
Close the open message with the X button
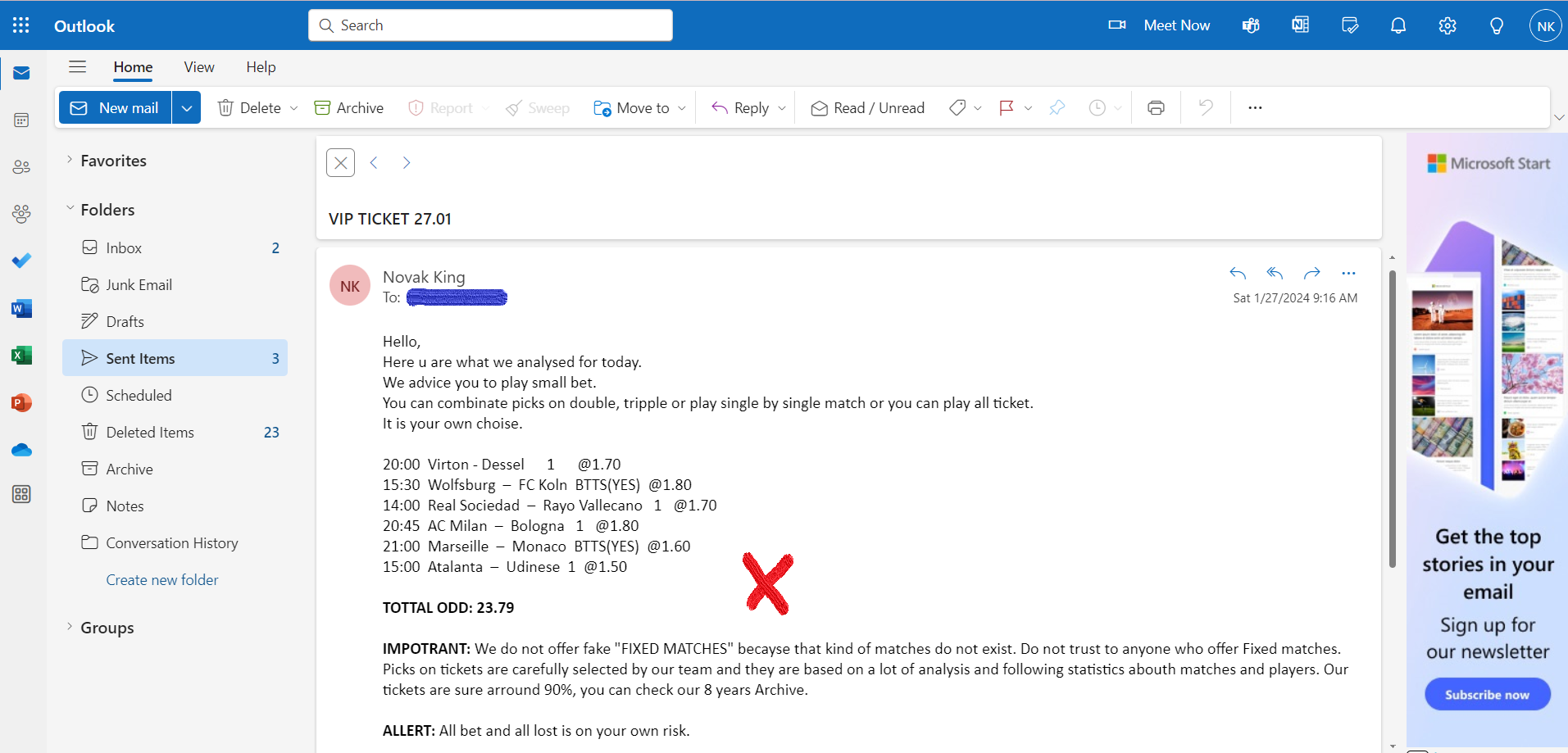click(x=341, y=162)
